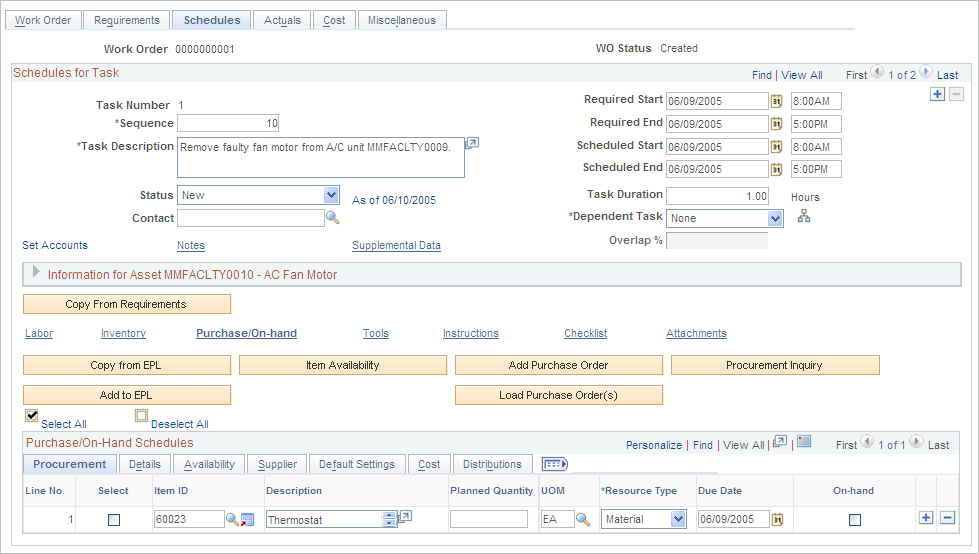Click UOM lookup magnifier icon
The image size is (979, 554).
click(x=583, y=519)
